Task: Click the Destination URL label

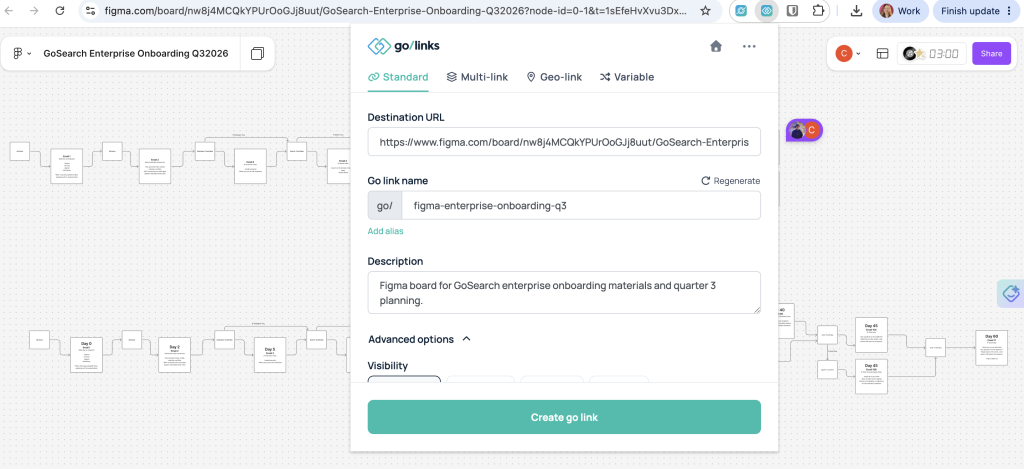Action: tap(406, 118)
